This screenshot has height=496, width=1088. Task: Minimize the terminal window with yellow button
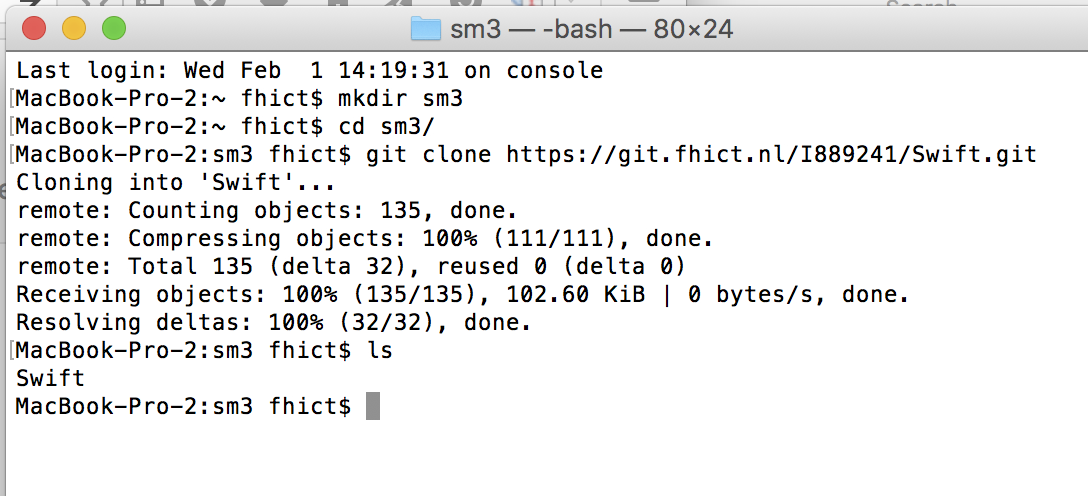pyautogui.click(x=74, y=28)
